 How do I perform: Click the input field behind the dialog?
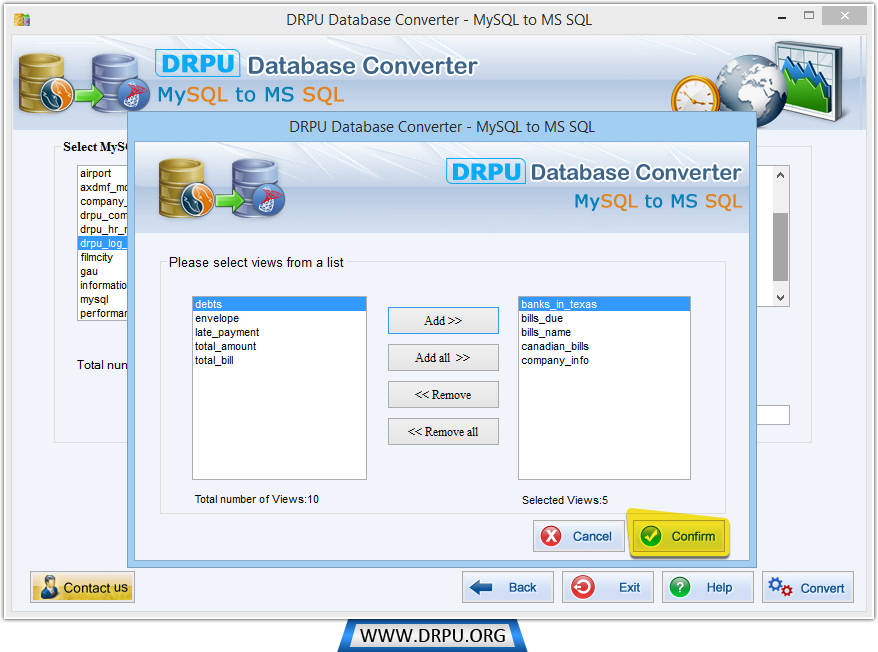[x=773, y=415]
